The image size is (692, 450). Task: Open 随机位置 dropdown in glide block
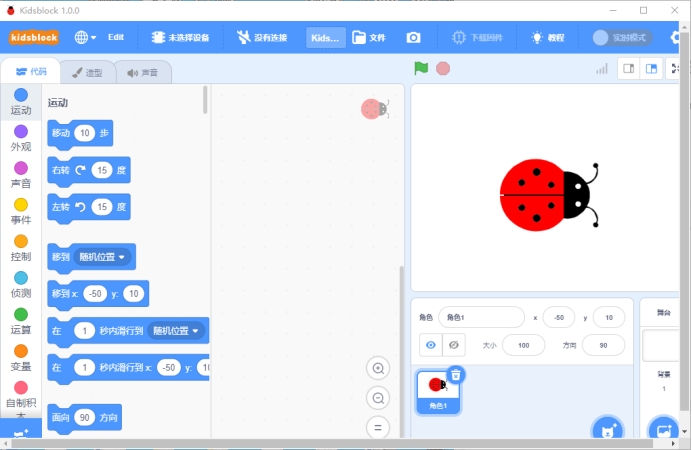click(175, 330)
